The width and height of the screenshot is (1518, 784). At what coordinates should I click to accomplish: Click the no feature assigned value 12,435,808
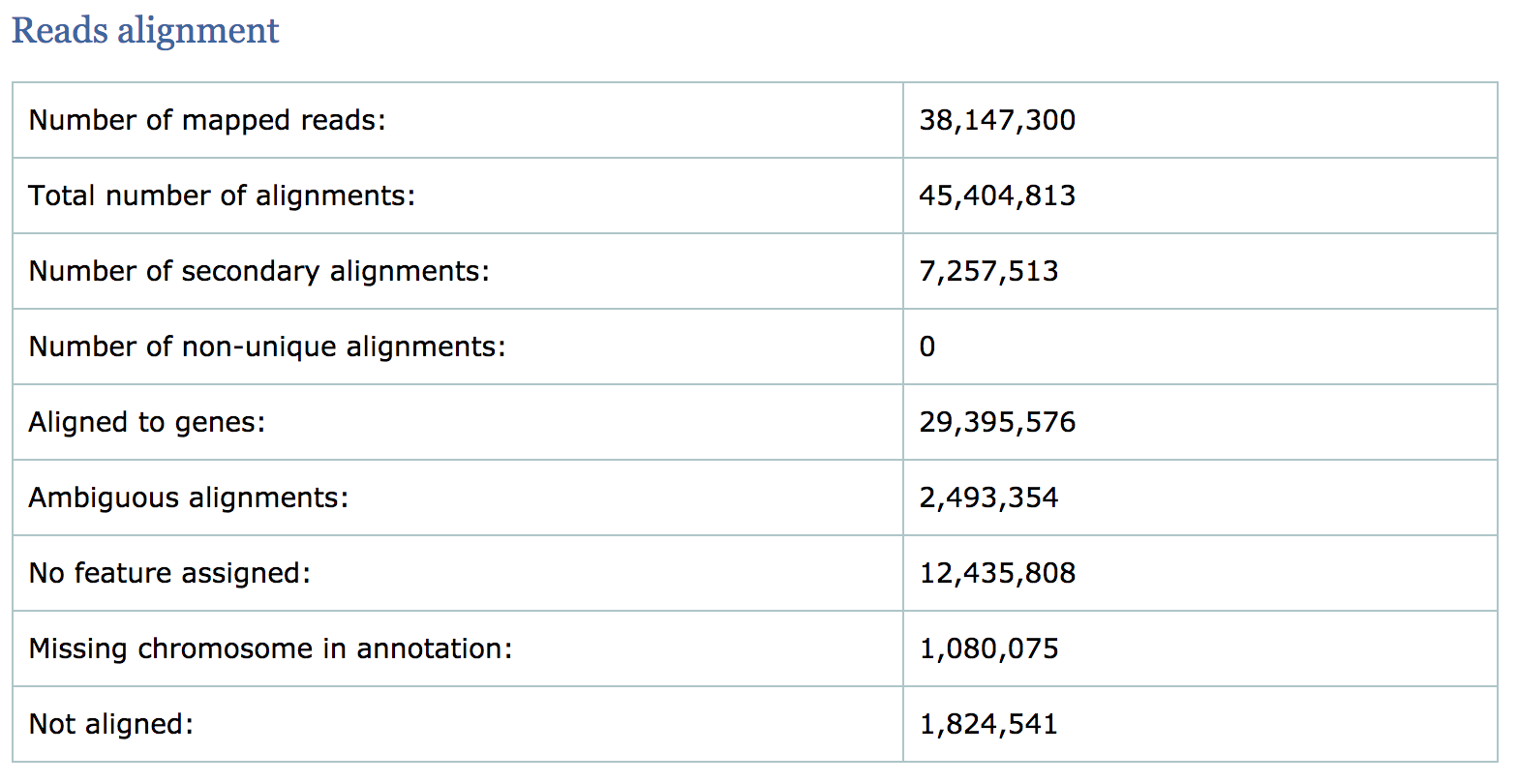click(x=997, y=573)
